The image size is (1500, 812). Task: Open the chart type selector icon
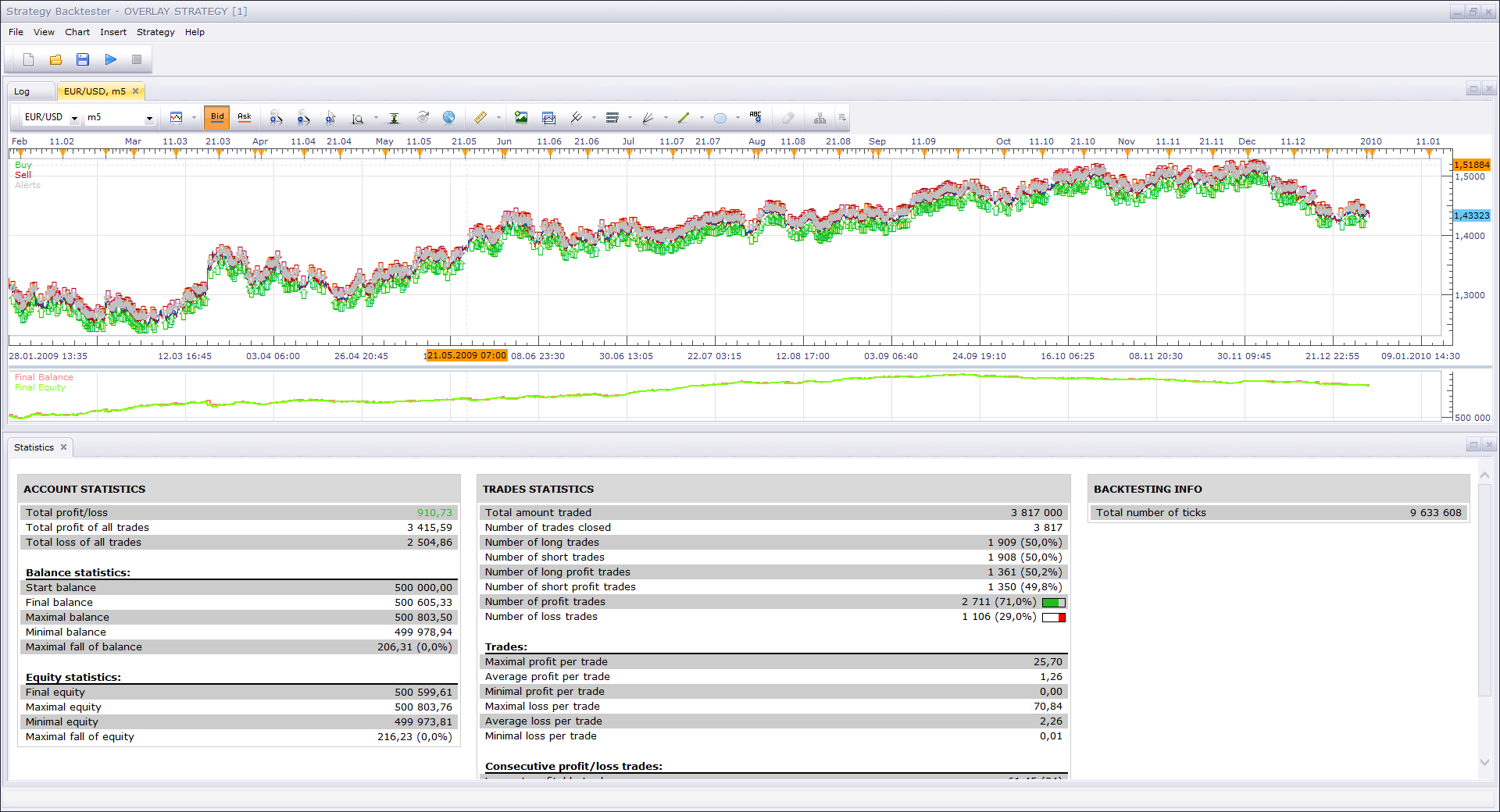point(177,118)
